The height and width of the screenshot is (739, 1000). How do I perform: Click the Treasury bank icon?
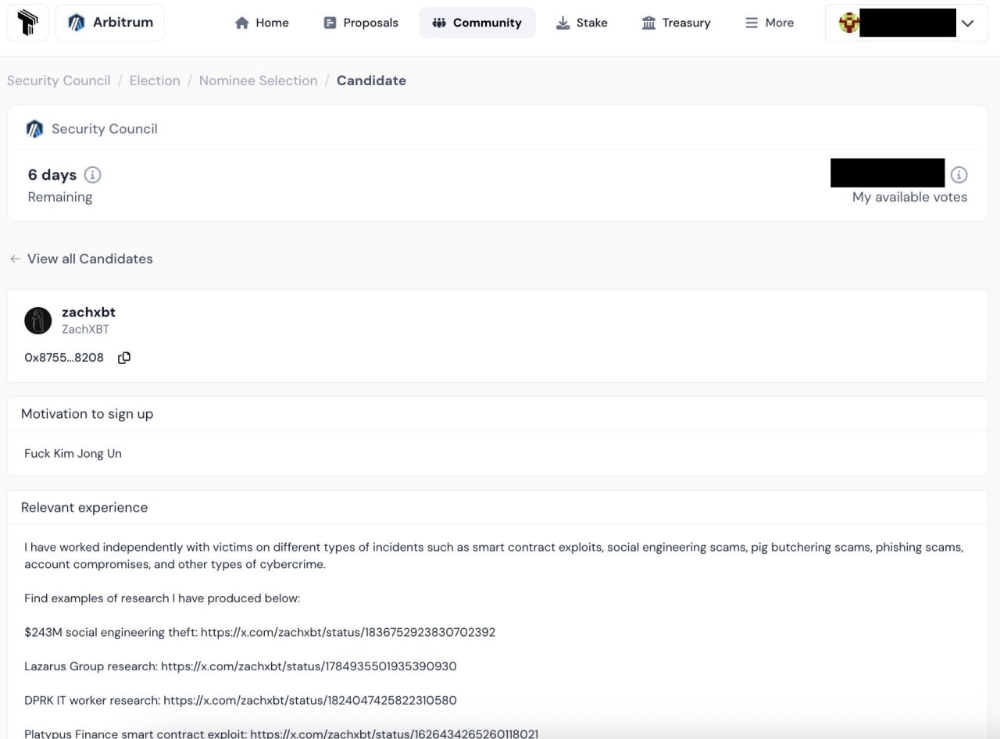[649, 23]
